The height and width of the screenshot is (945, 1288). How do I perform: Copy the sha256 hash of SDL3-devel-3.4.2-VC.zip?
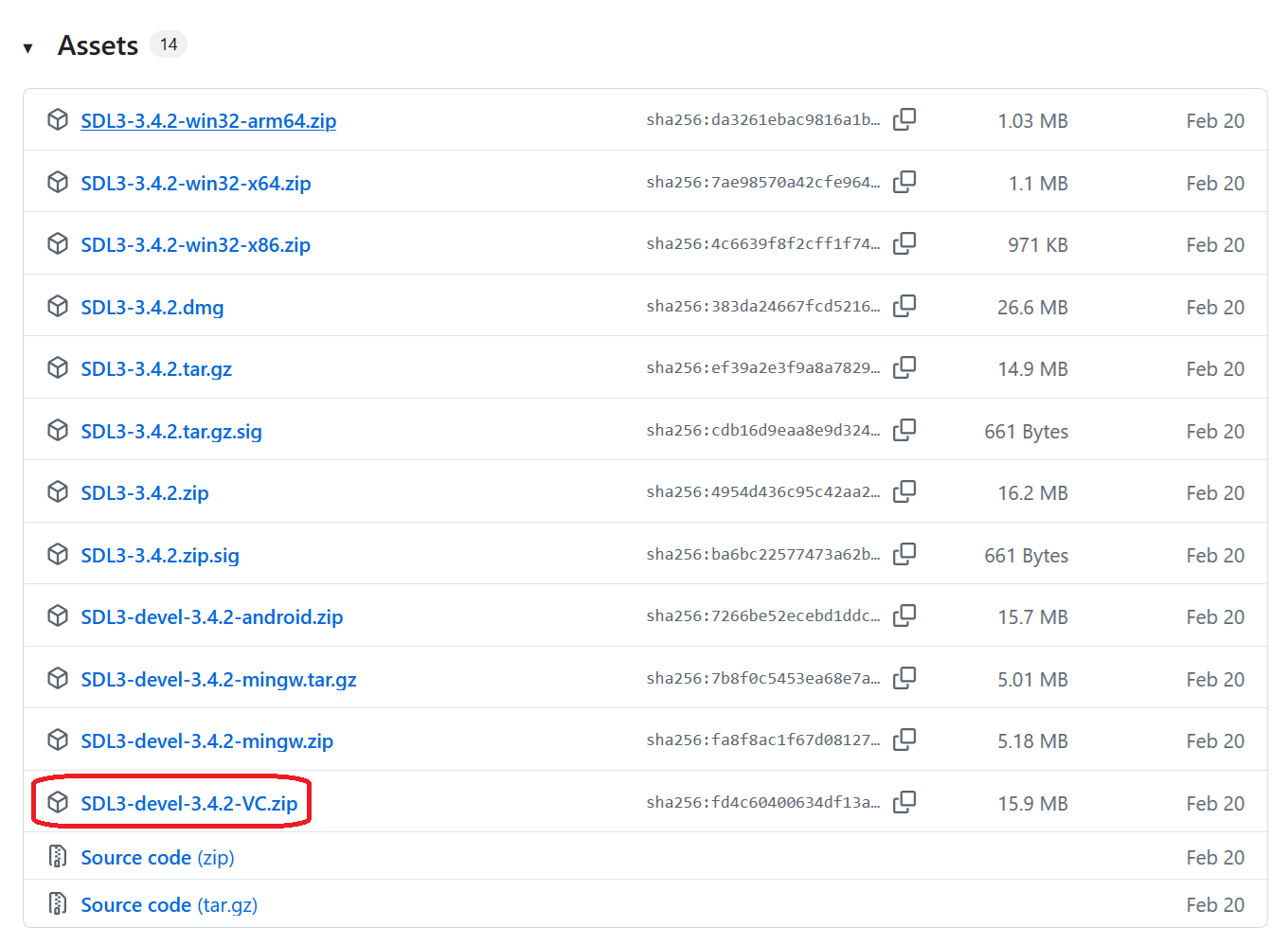[904, 802]
